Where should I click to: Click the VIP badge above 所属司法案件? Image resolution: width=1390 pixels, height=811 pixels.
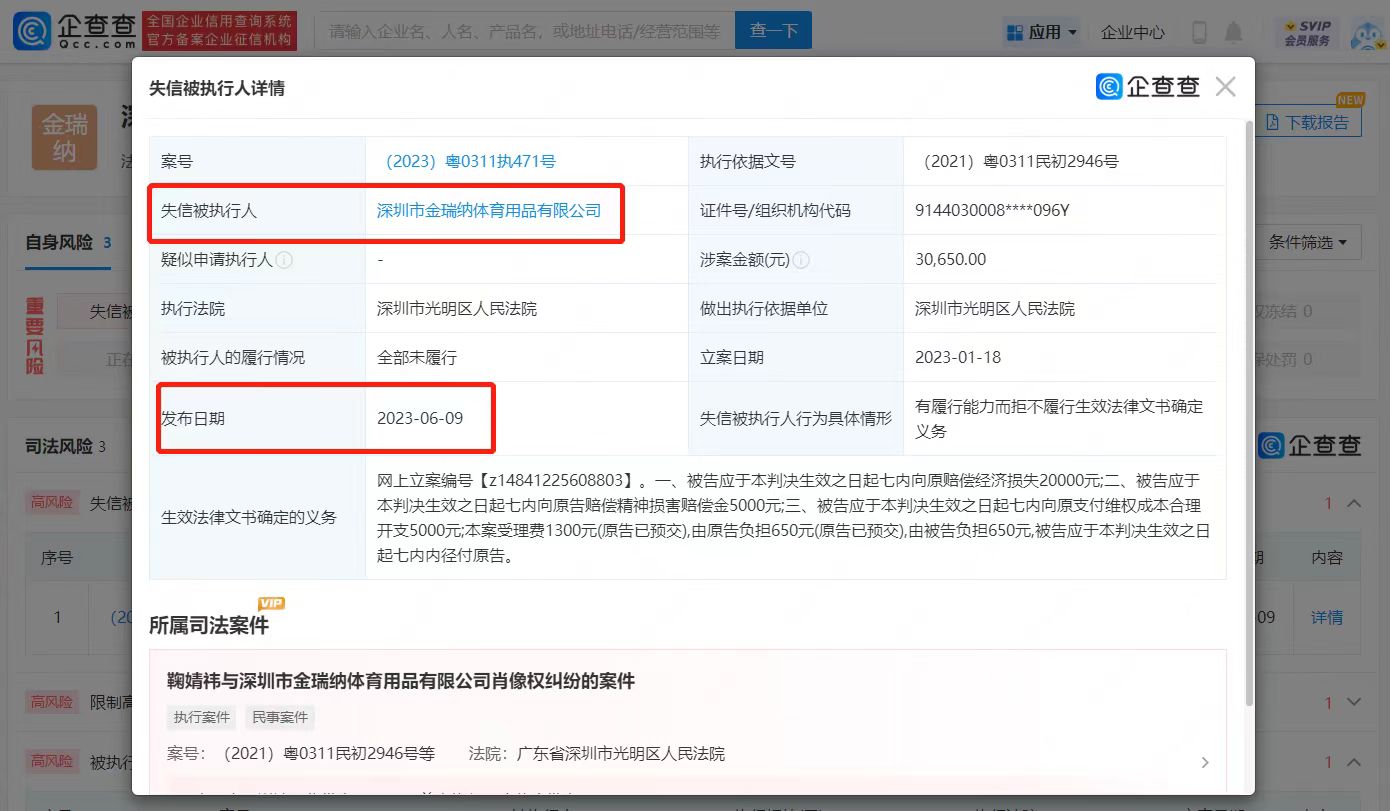pyautogui.click(x=271, y=603)
